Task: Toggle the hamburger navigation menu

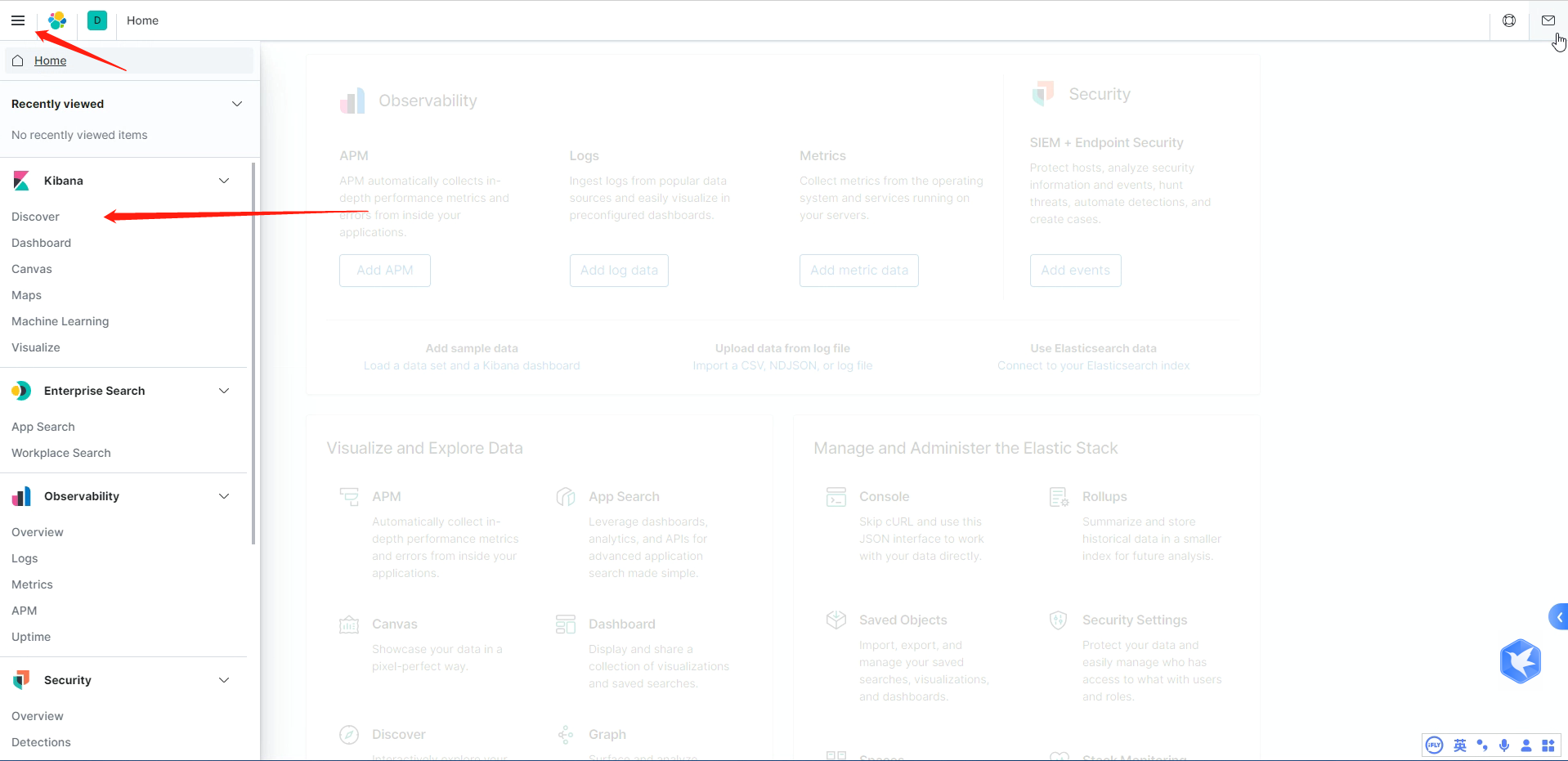Action: [x=18, y=20]
